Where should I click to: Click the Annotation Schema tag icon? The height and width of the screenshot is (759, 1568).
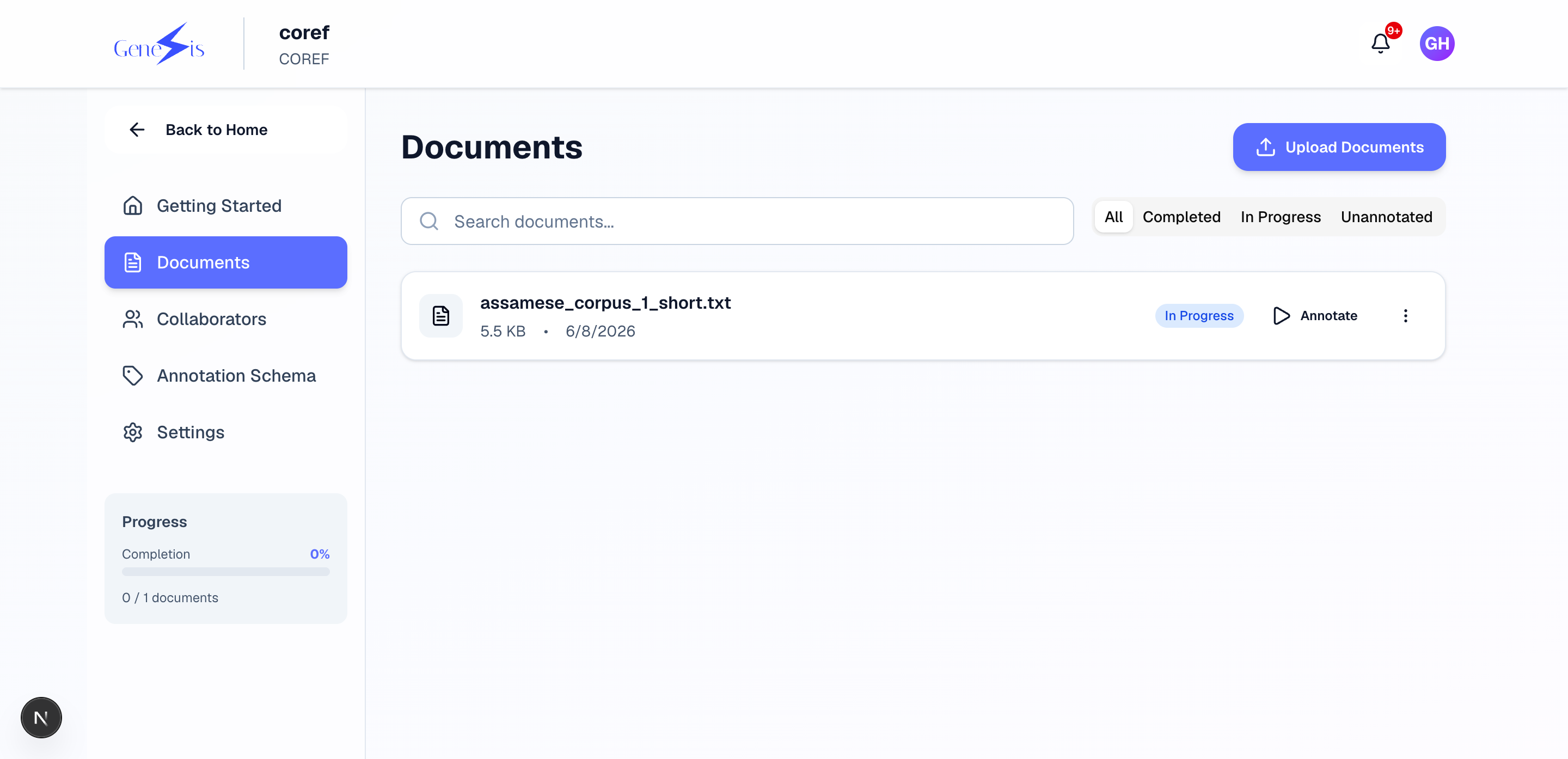point(133,376)
